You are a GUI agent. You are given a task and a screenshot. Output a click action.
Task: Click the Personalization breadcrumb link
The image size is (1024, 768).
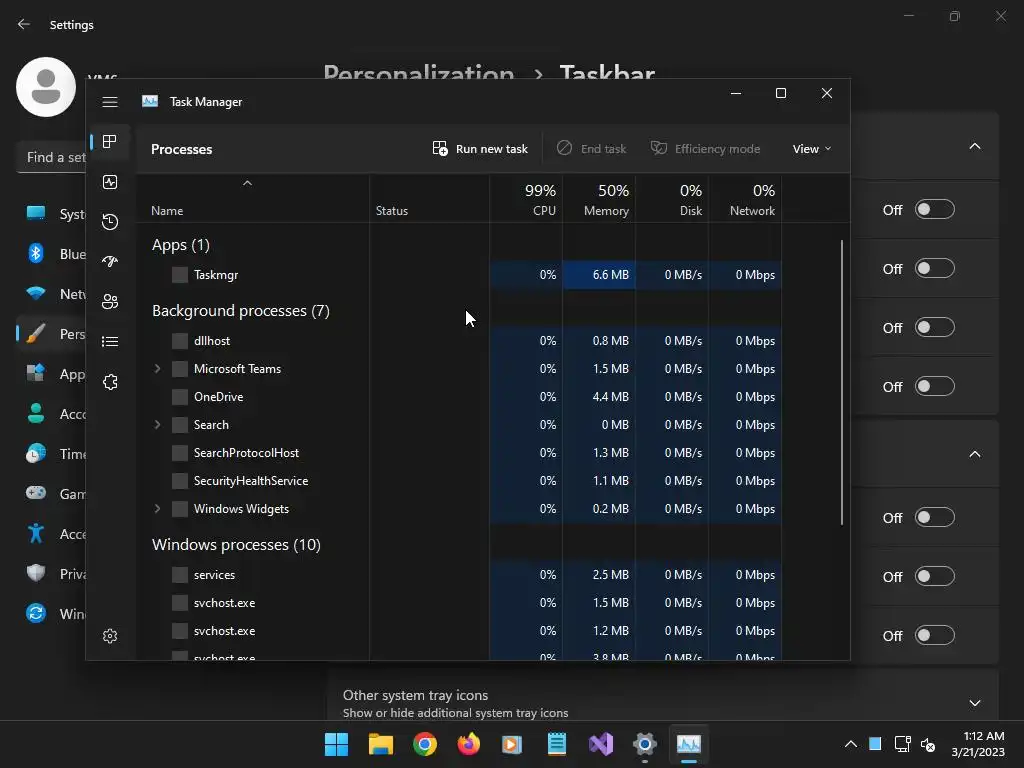pos(419,73)
